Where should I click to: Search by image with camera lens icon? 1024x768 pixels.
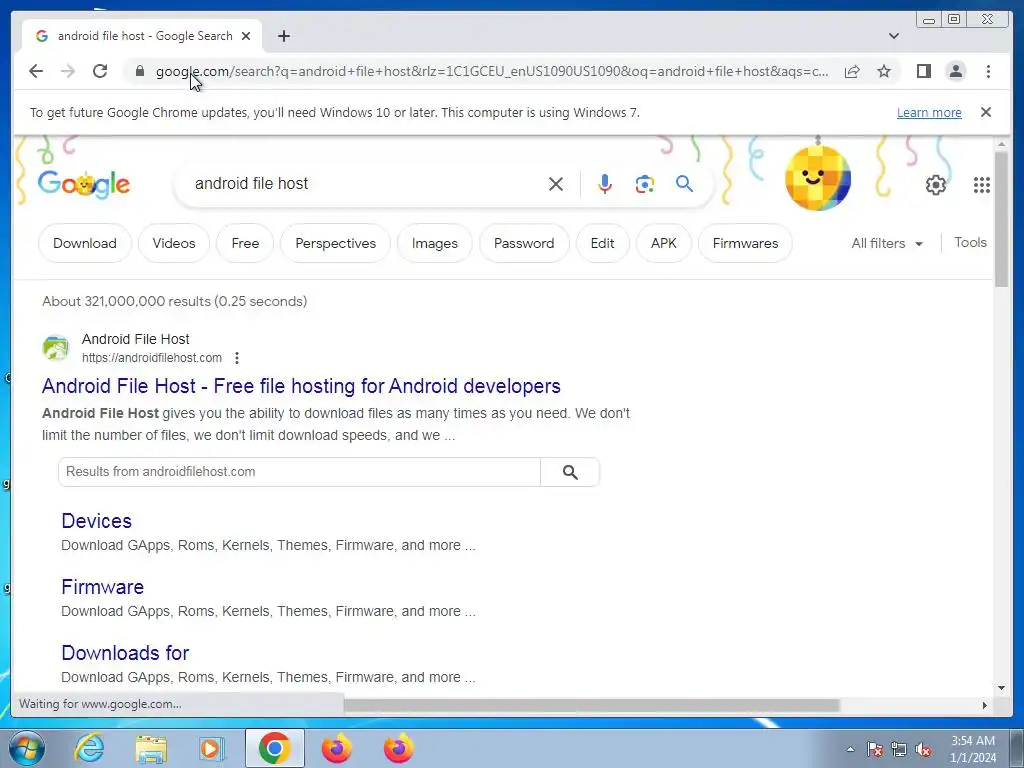[x=645, y=184]
